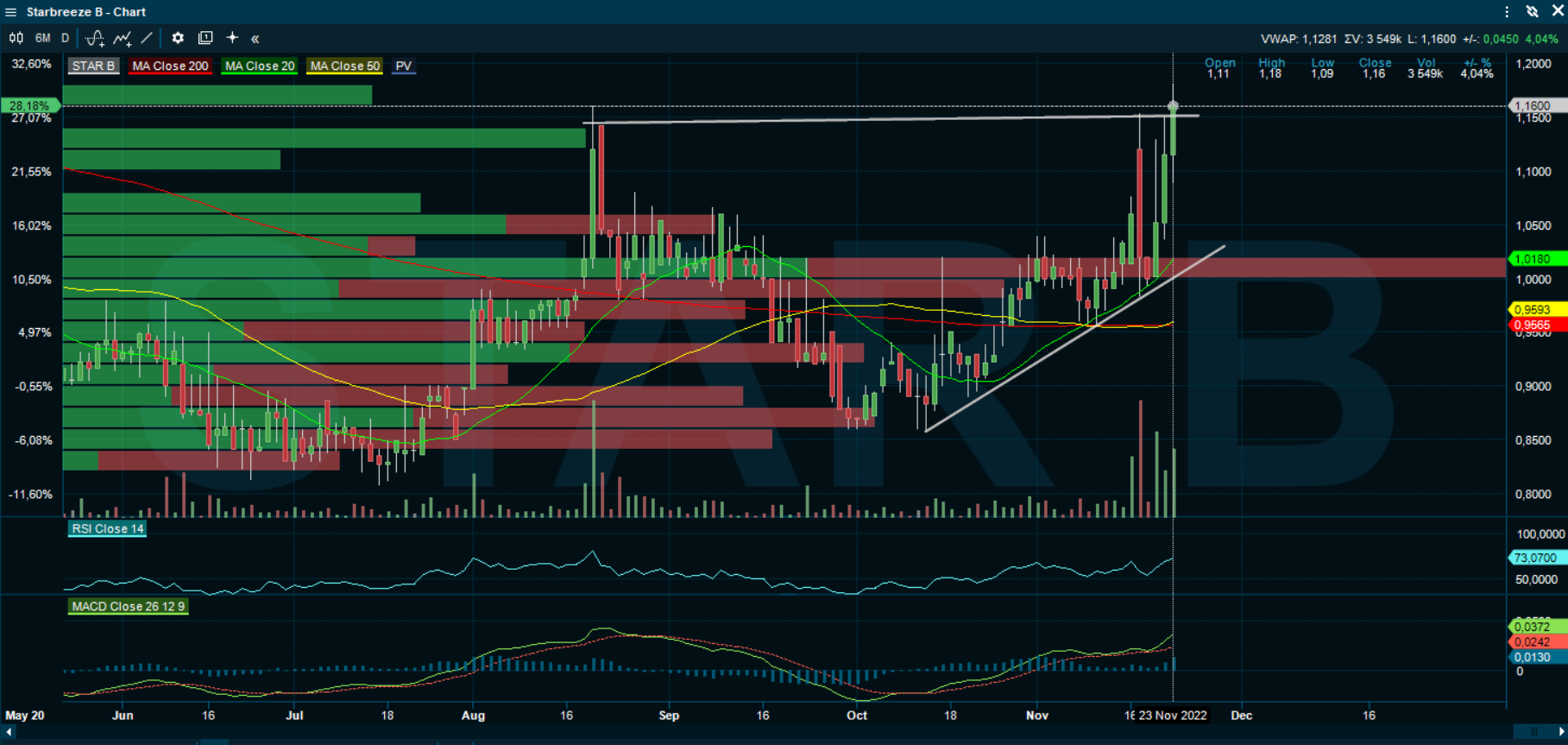
Task: Toggle the window link icon
Action: (1532, 12)
